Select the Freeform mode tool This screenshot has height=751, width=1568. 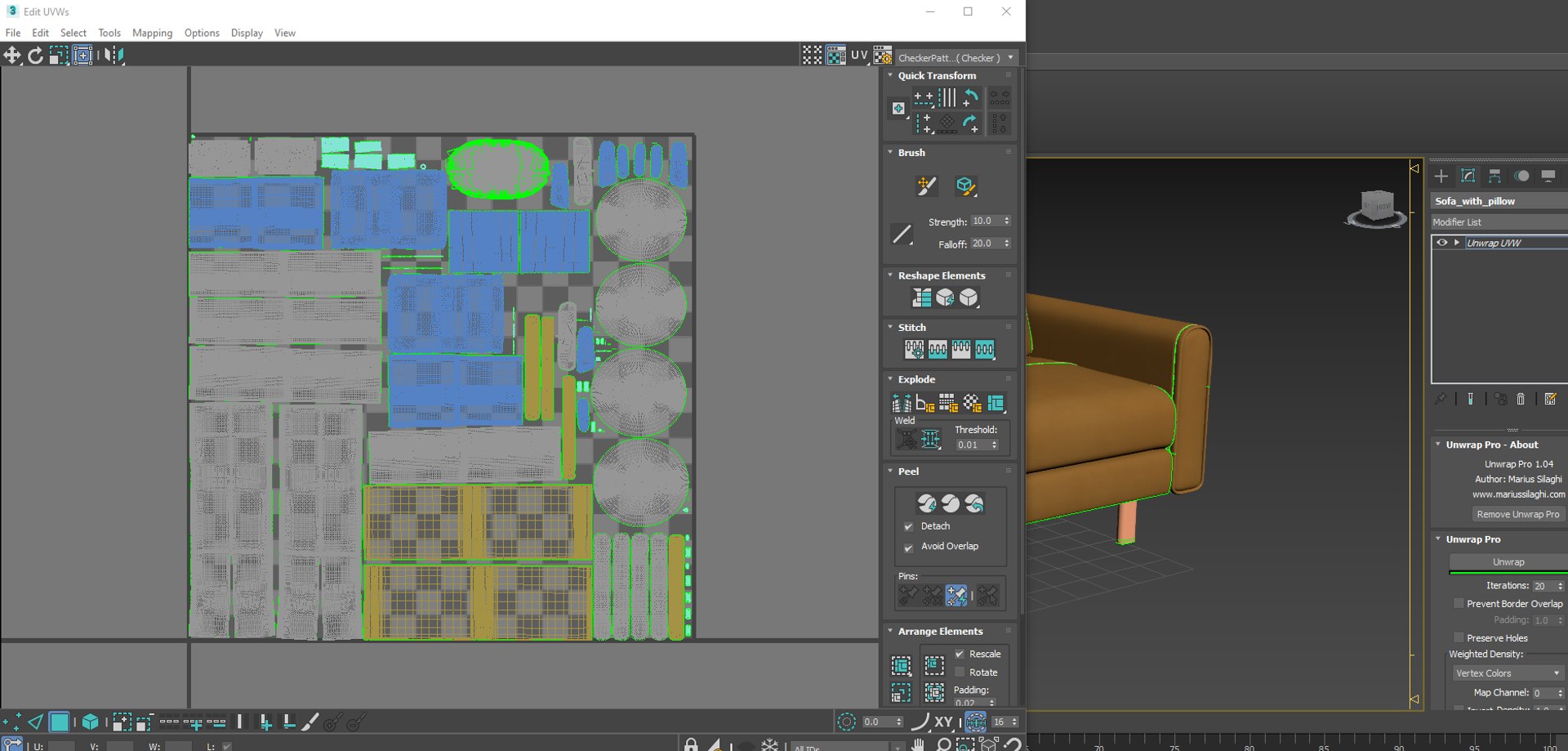pyautogui.click(x=82, y=55)
